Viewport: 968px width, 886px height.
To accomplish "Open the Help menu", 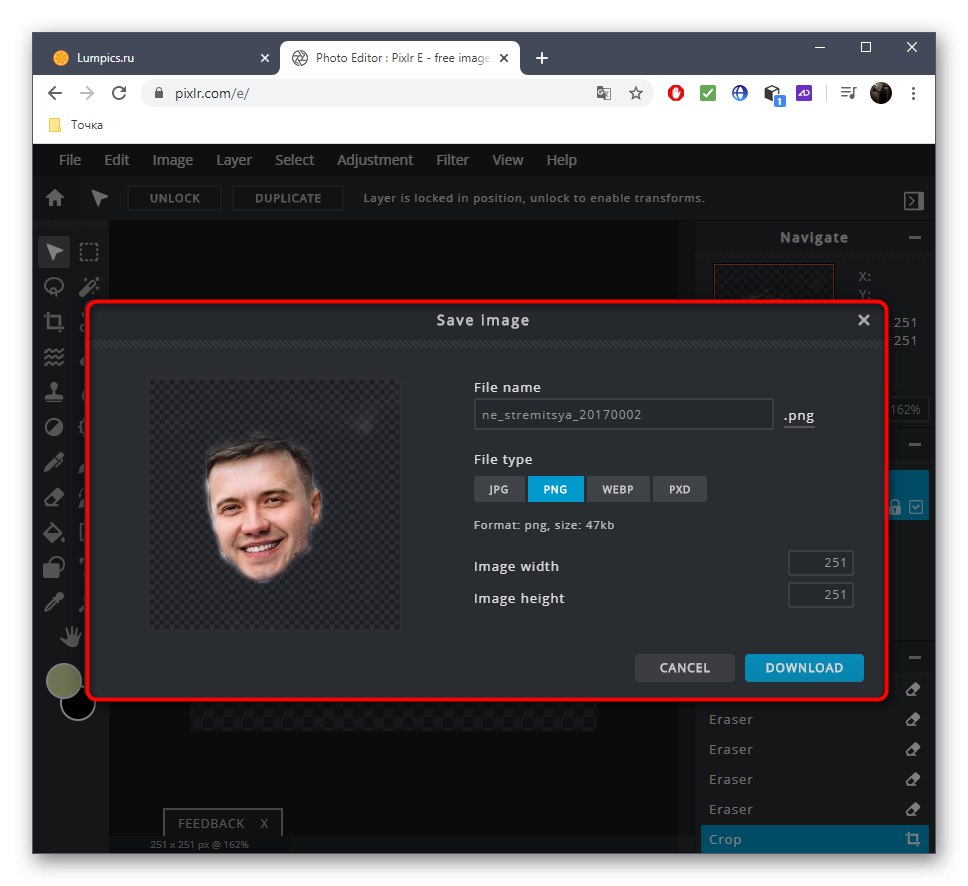I will coord(562,160).
